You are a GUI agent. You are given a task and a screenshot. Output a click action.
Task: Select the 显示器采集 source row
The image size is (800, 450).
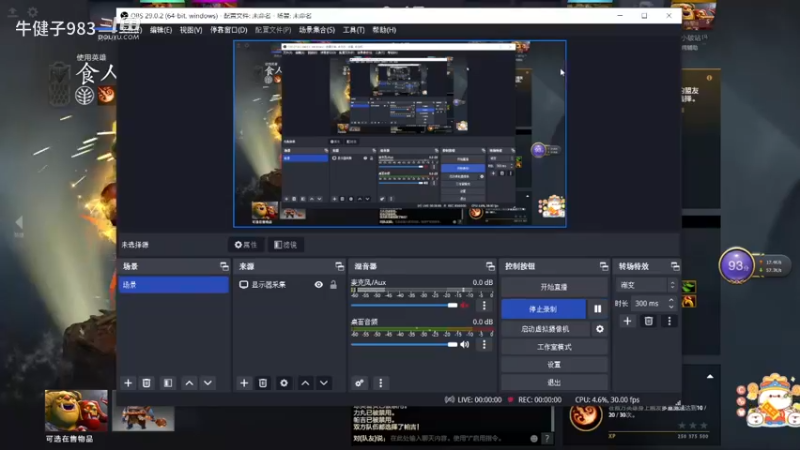click(289, 285)
